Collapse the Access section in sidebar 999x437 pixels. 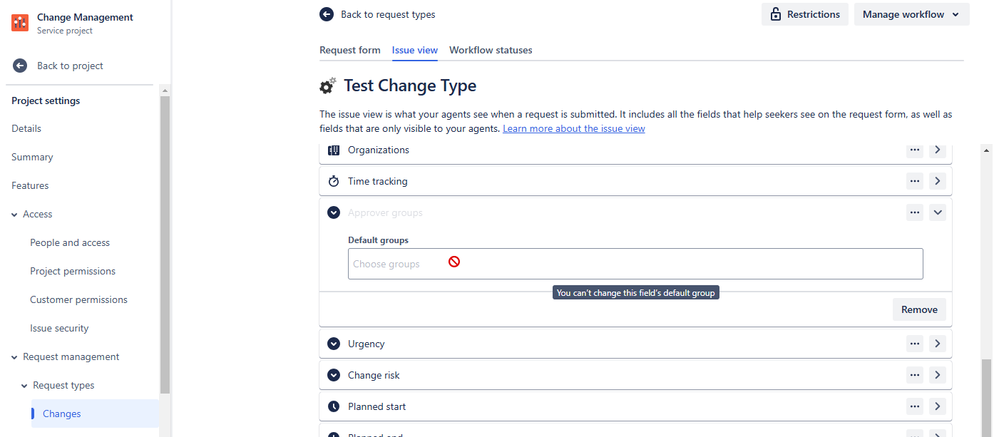pyautogui.click(x=15, y=214)
